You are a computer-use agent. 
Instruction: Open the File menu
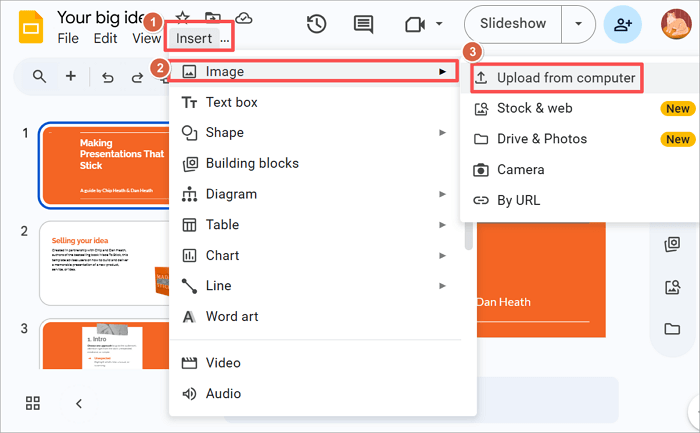point(68,38)
